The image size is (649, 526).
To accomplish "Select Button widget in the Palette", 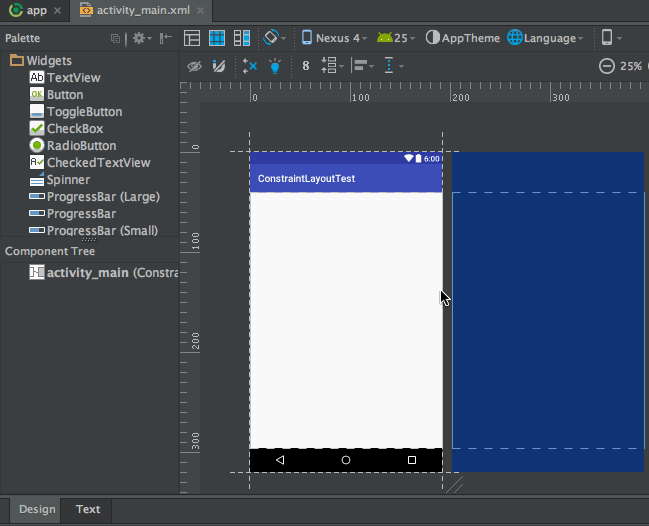I will coord(64,95).
